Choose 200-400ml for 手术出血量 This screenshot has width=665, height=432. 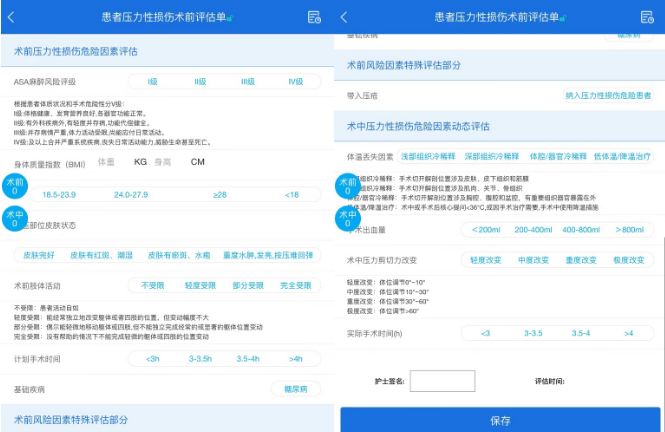pyautogui.click(x=533, y=230)
